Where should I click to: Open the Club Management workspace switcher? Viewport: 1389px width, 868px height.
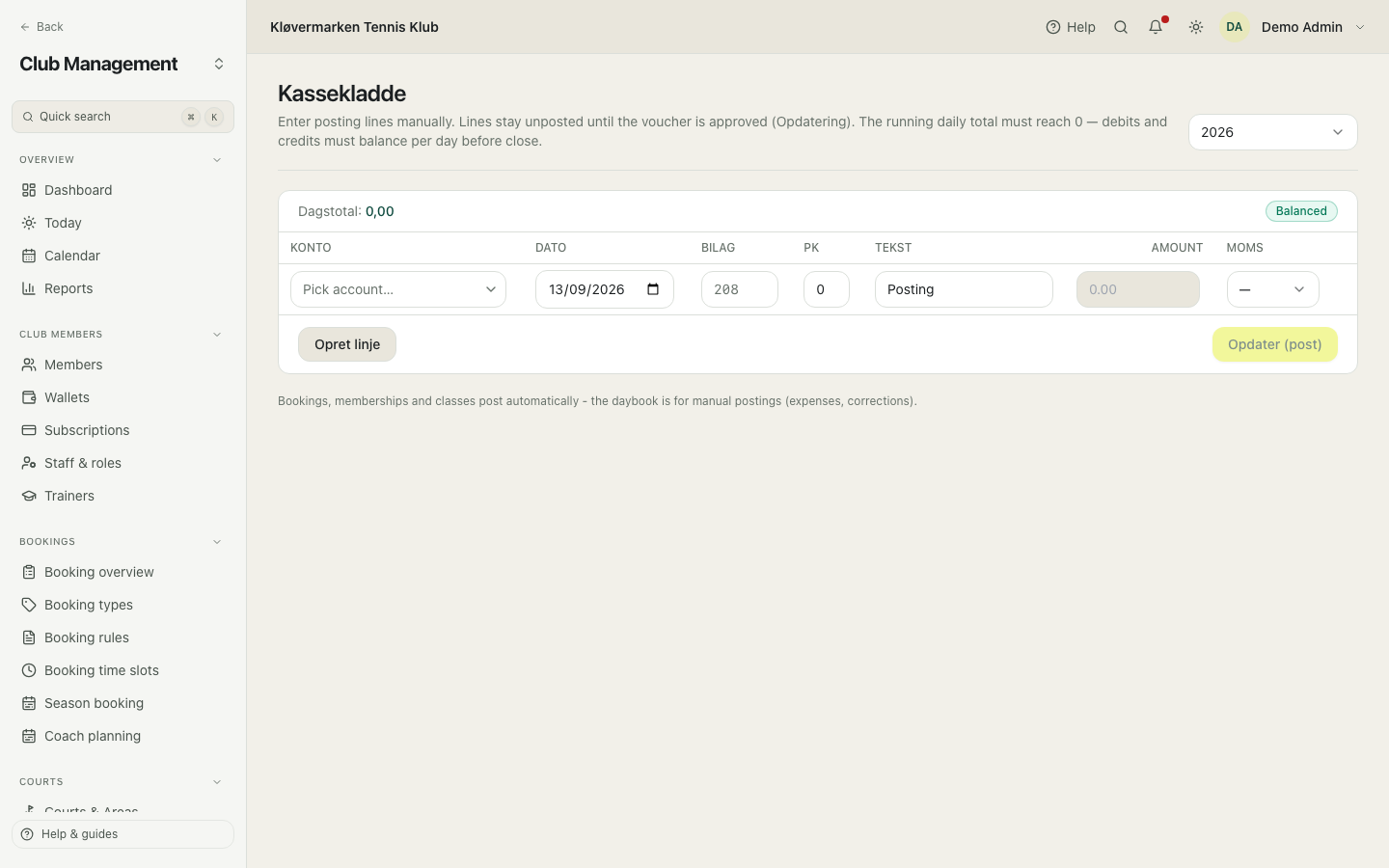pos(219,64)
